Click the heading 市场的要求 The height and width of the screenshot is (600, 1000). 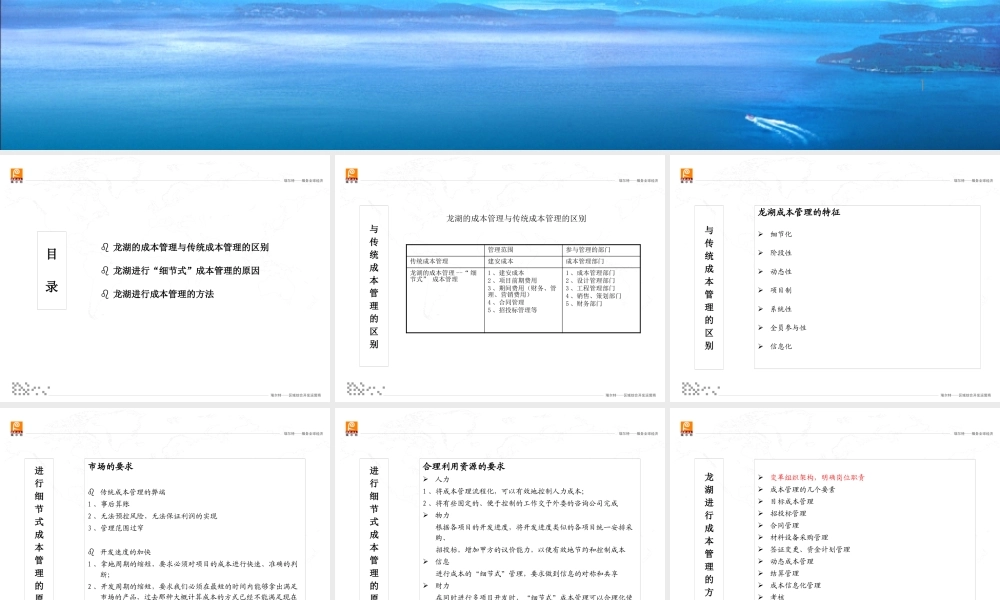[110, 467]
